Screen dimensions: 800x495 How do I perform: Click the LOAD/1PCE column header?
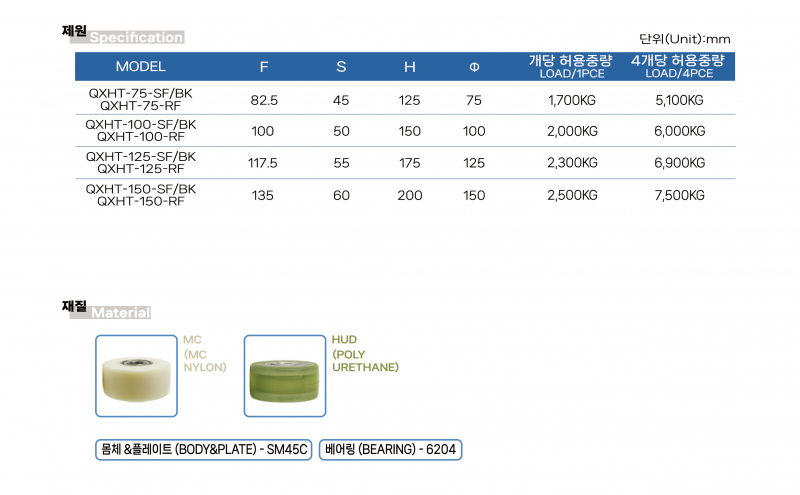571,66
